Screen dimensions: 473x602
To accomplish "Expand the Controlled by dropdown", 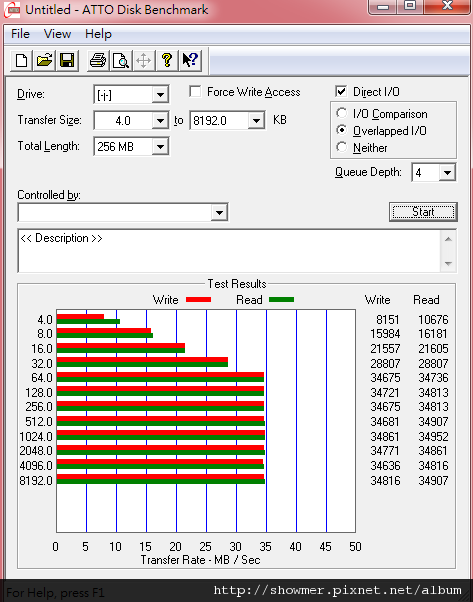I will [x=219, y=212].
